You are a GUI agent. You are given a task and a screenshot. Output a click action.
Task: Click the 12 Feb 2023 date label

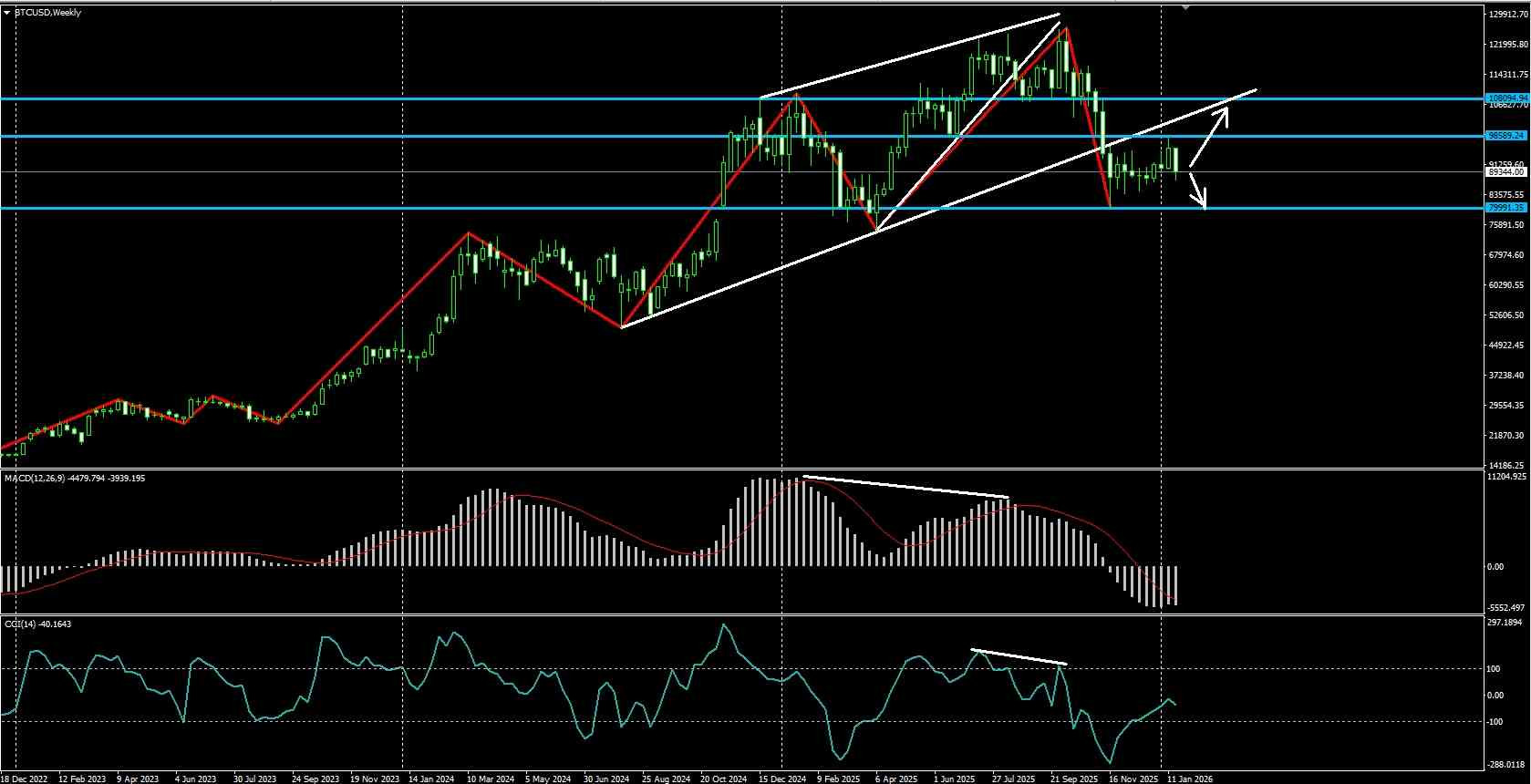(x=82, y=779)
